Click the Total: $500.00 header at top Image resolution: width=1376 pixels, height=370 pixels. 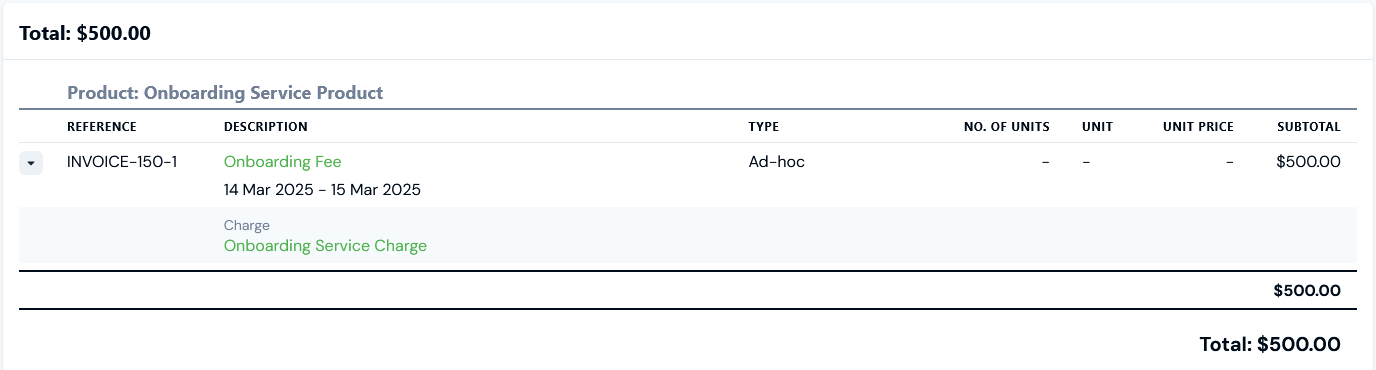pos(85,33)
